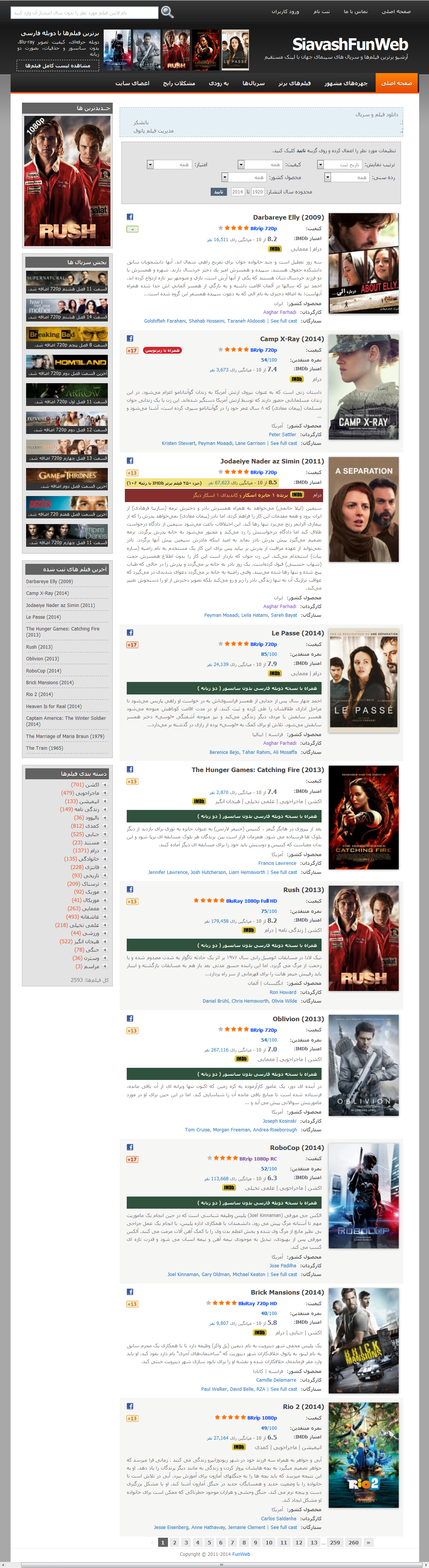Screen dimensions: 429x1568
Task: Click Facebook share icon for Camp X-Ray
Action: (130, 339)
